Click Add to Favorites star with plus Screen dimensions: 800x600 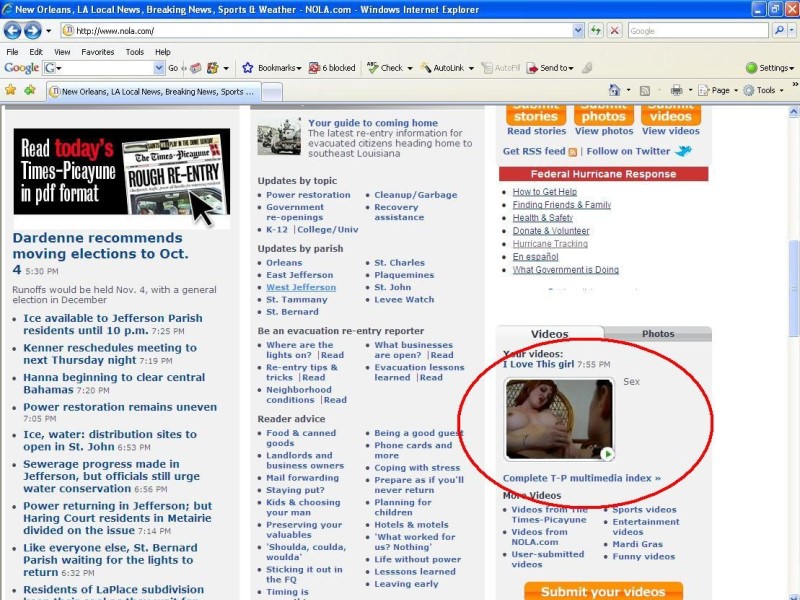30,90
